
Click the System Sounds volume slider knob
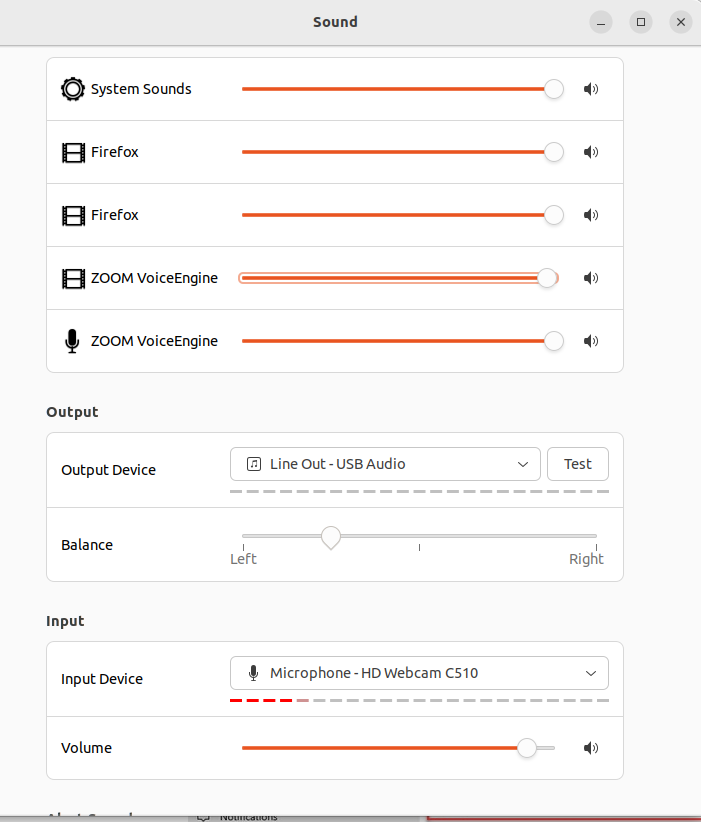point(554,89)
